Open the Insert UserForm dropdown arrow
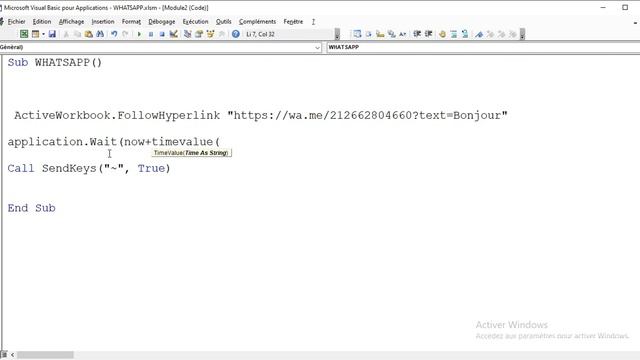The width and height of the screenshot is (640, 360). [x=43, y=34]
